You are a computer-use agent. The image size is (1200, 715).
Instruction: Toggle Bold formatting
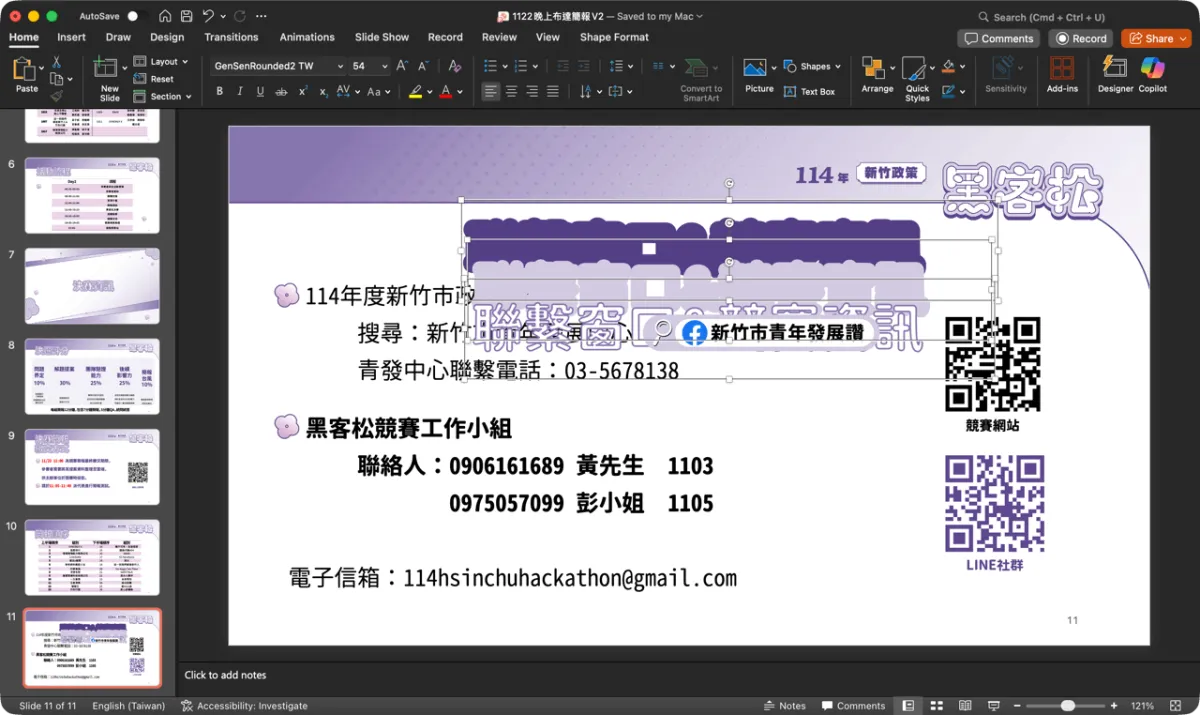point(220,91)
